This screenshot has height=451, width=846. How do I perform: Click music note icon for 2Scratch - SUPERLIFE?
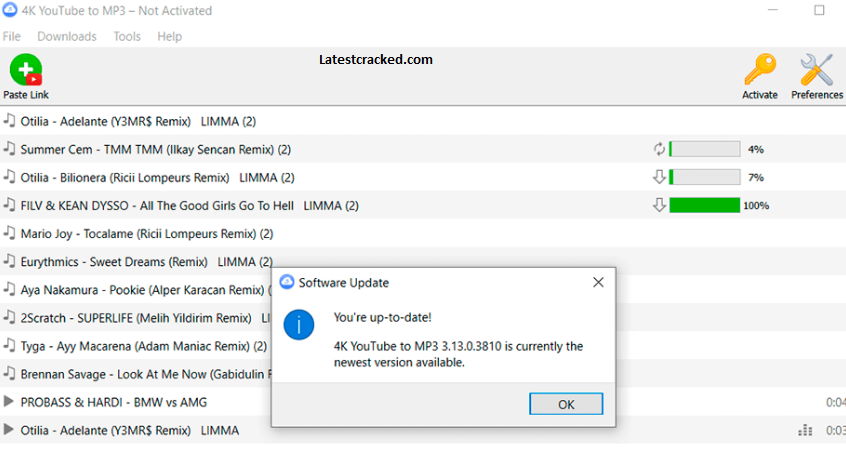[9, 316]
